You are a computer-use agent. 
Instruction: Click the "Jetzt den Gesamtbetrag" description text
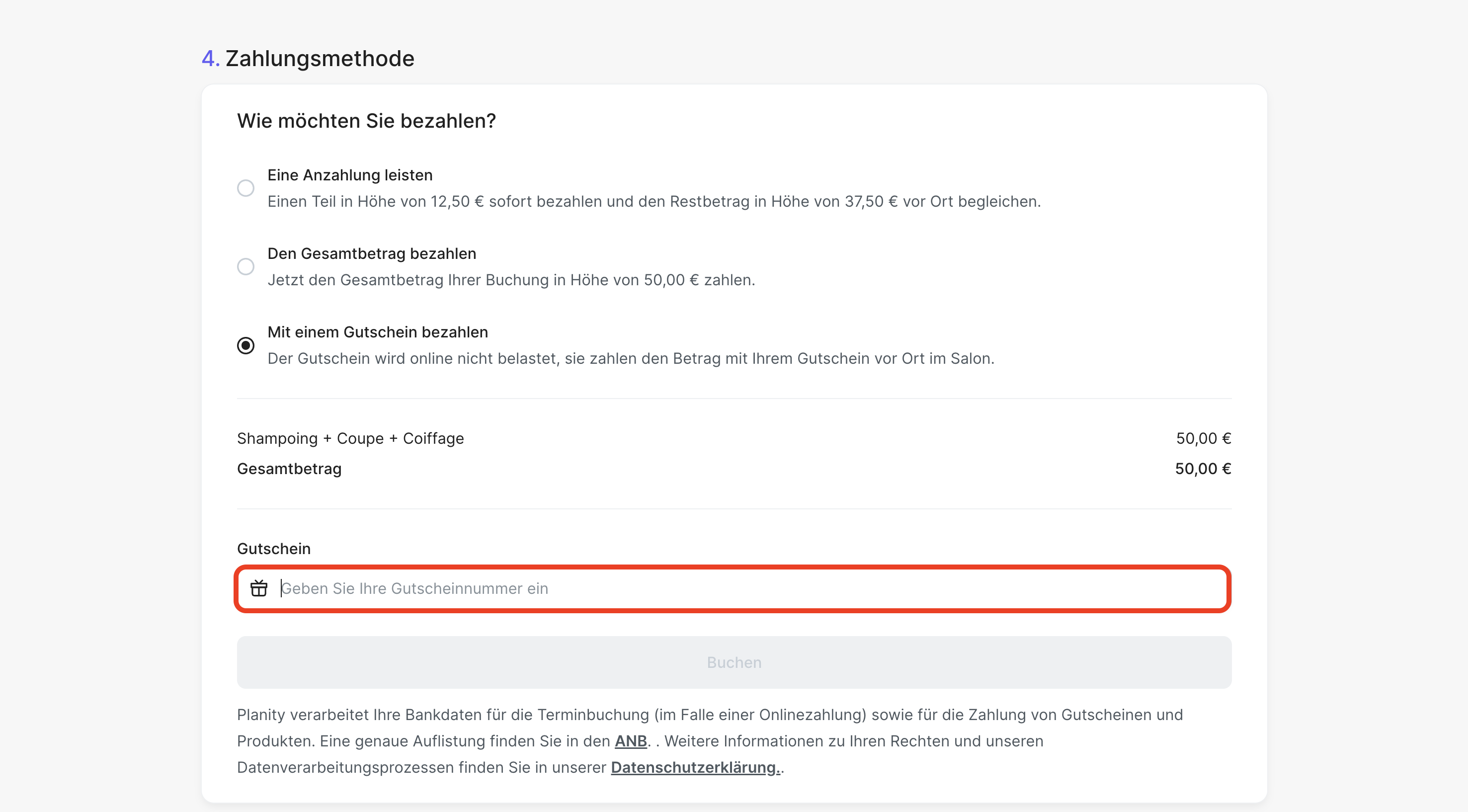click(511, 280)
